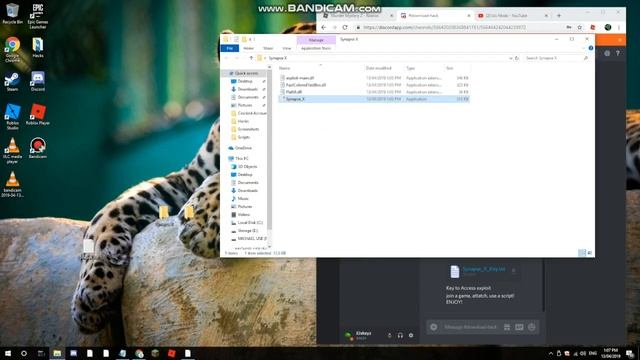Open the Application Tools ribbon tab
The width and height of the screenshot is (640, 360).
[316, 48]
